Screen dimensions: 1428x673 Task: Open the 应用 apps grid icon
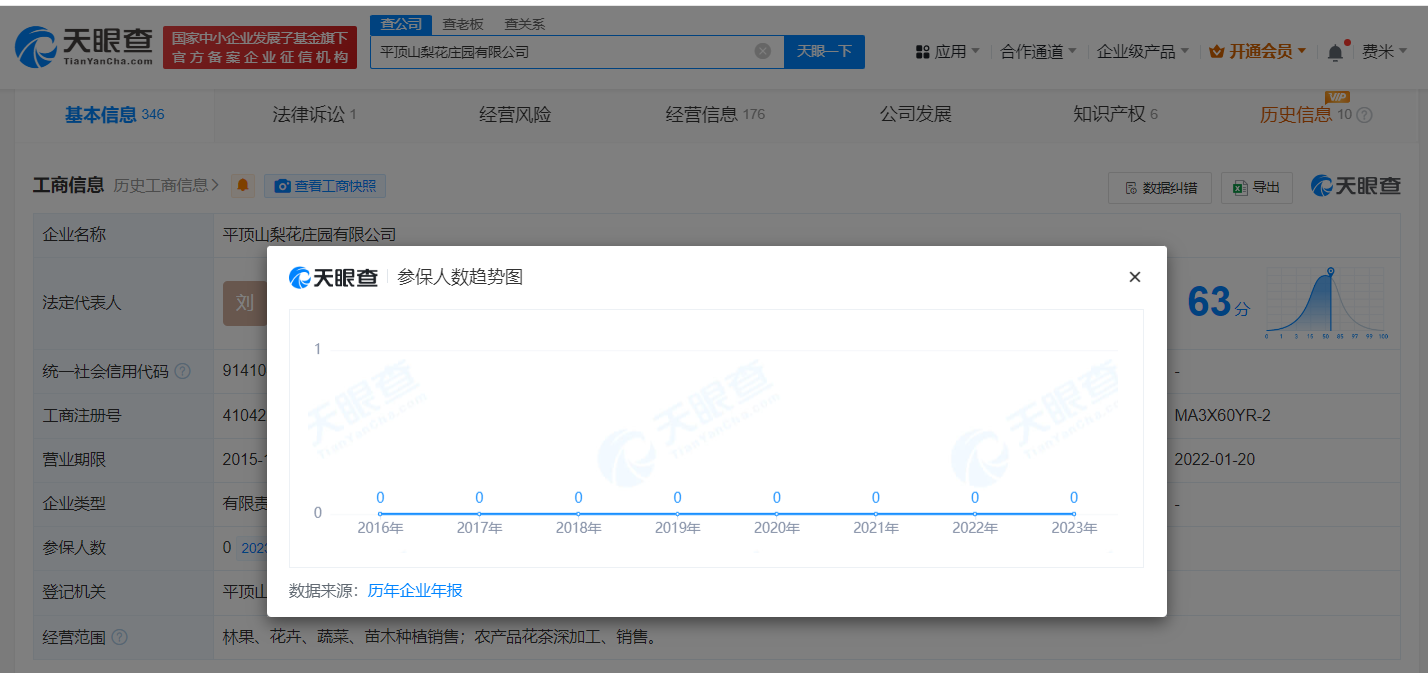coord(921,51)
